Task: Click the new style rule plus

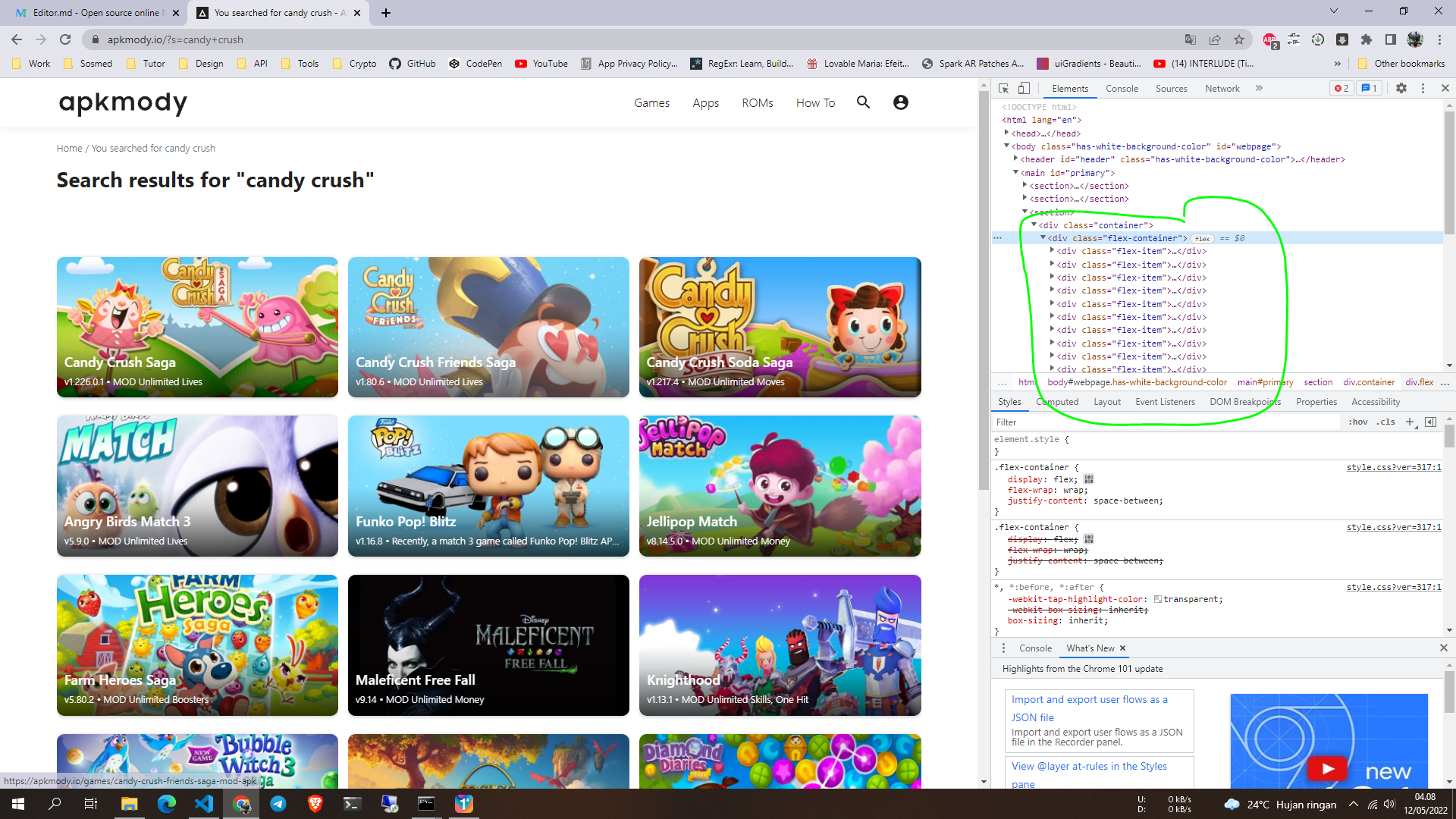Action: (1410, 422)
